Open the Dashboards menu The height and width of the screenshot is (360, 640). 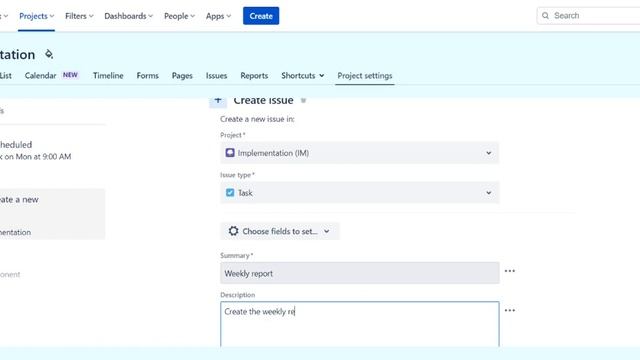coord(129,16)
